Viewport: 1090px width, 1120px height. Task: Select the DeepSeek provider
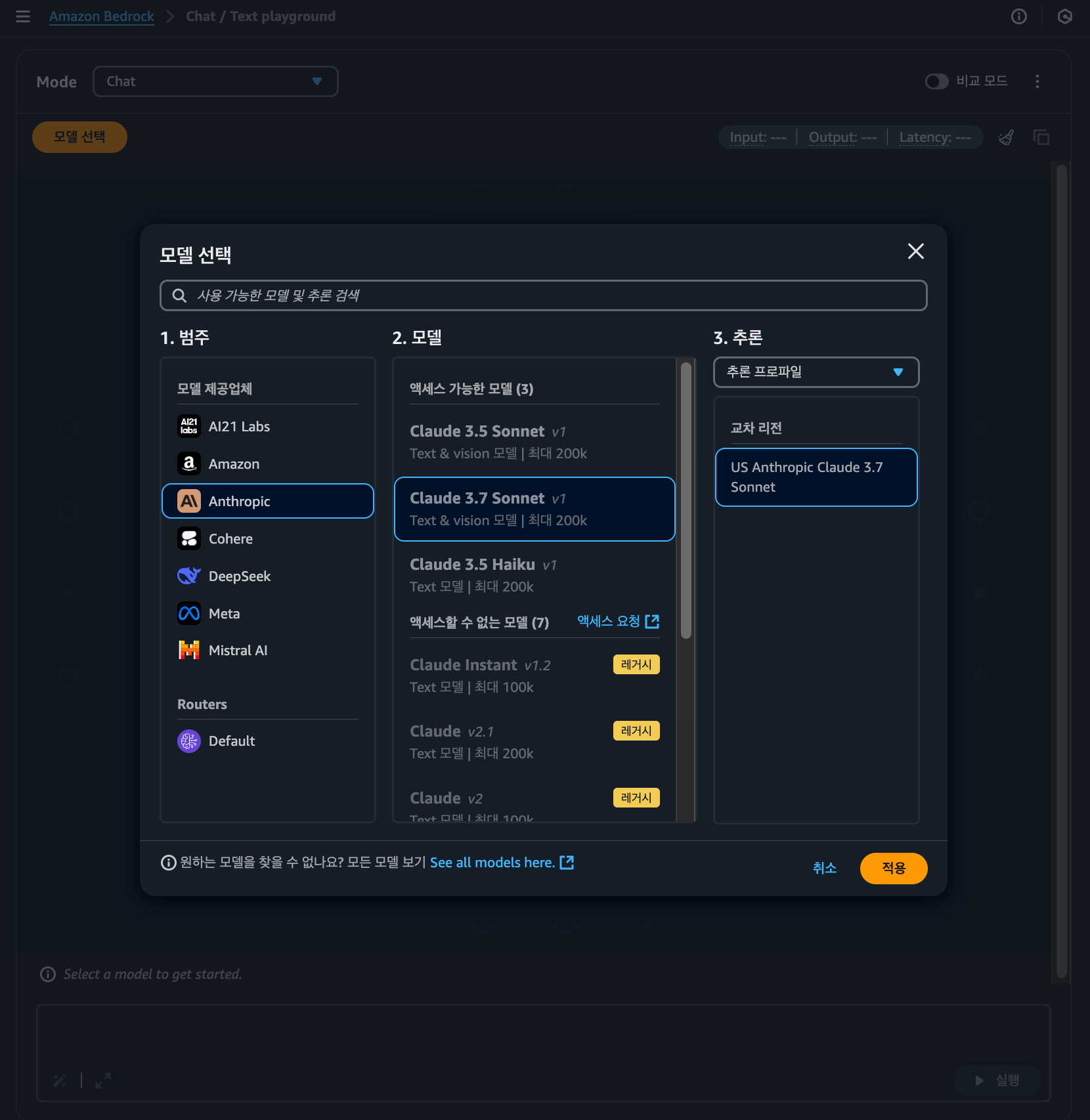click(x=268, y=576)
